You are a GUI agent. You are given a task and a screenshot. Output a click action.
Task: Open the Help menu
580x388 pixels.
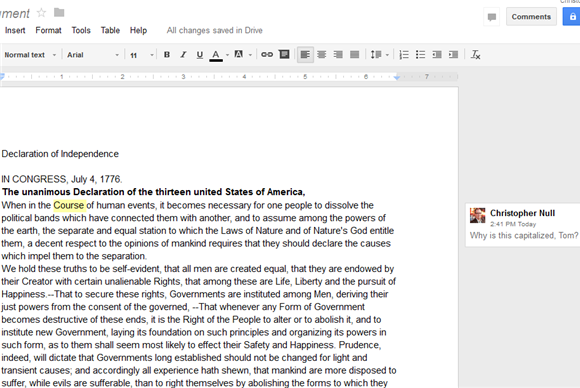138,30
